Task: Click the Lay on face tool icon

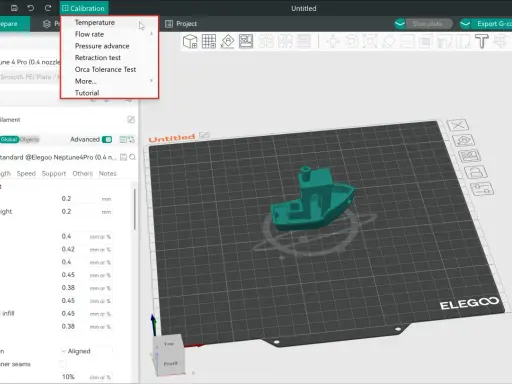Action: [x=389, y=41]
